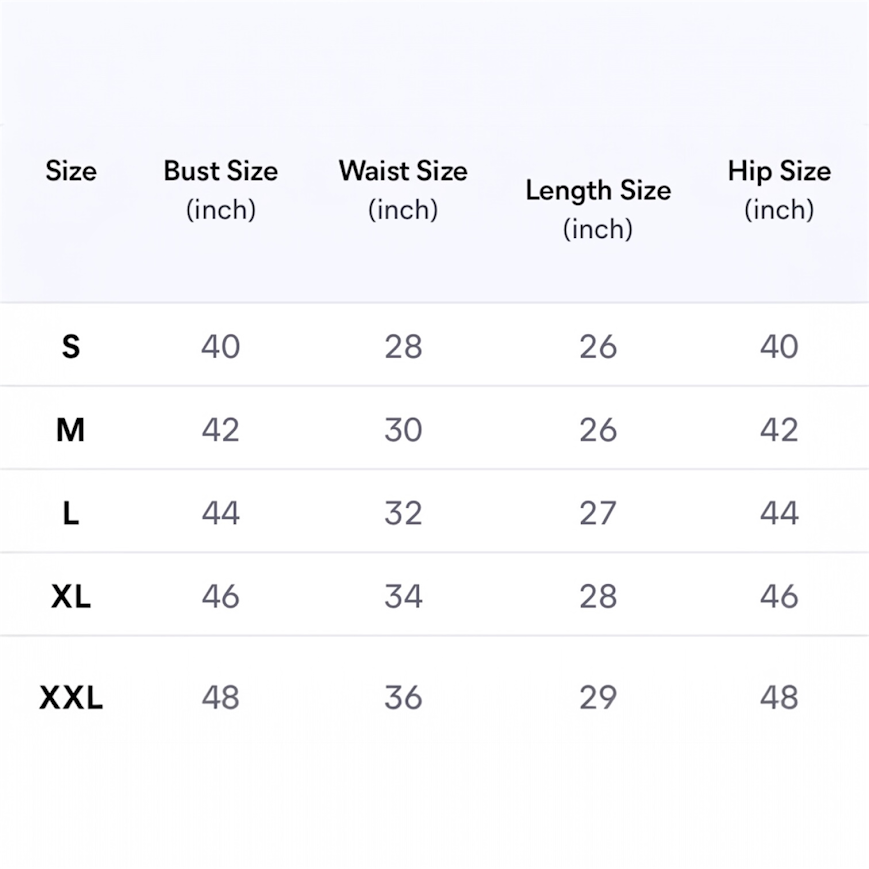Click waist value 30 in M row
This screenshot has height=869, width=869.
click(x=403, y=430)
